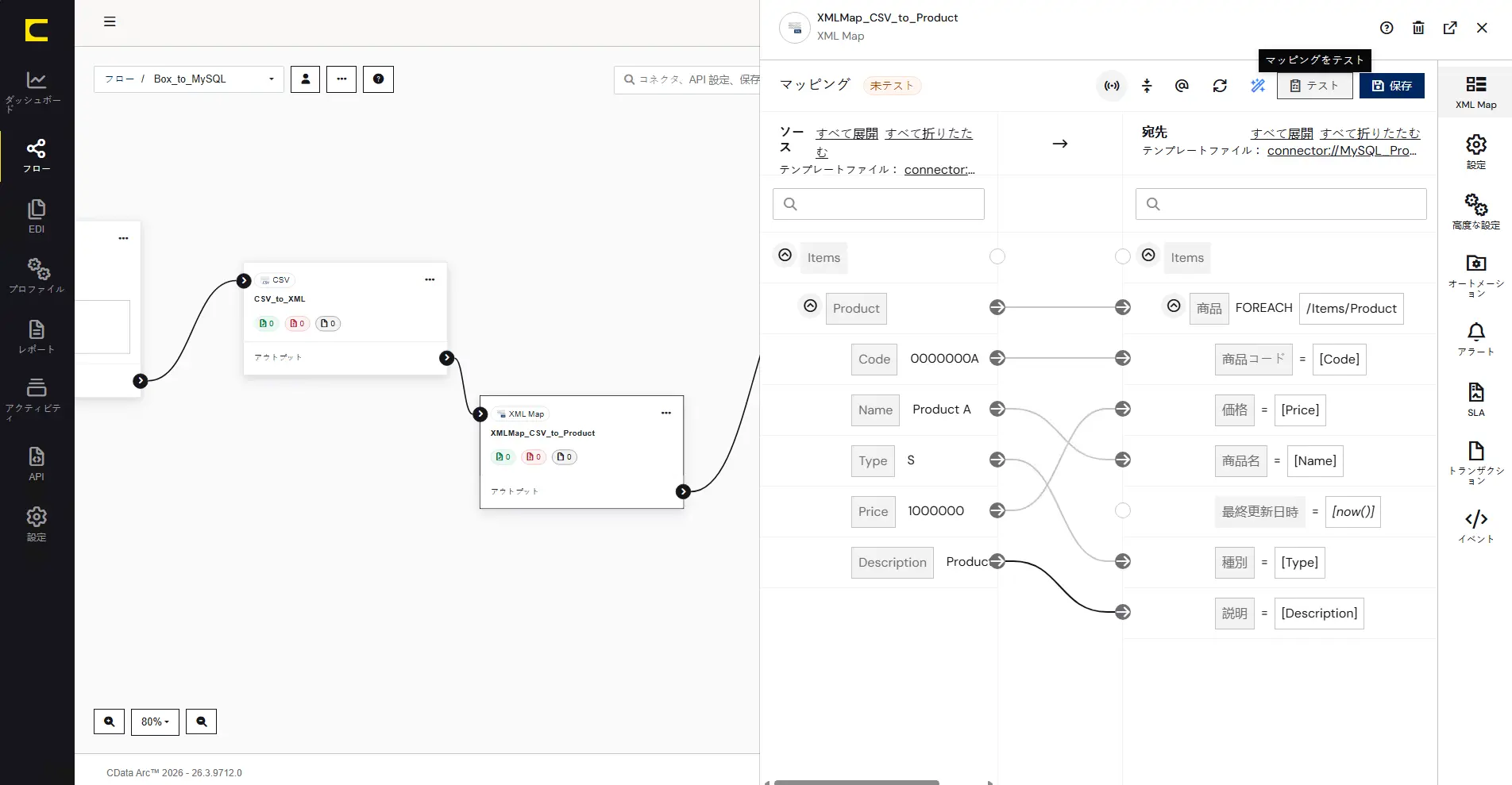Click the source Type mapping node

point(997,460)
